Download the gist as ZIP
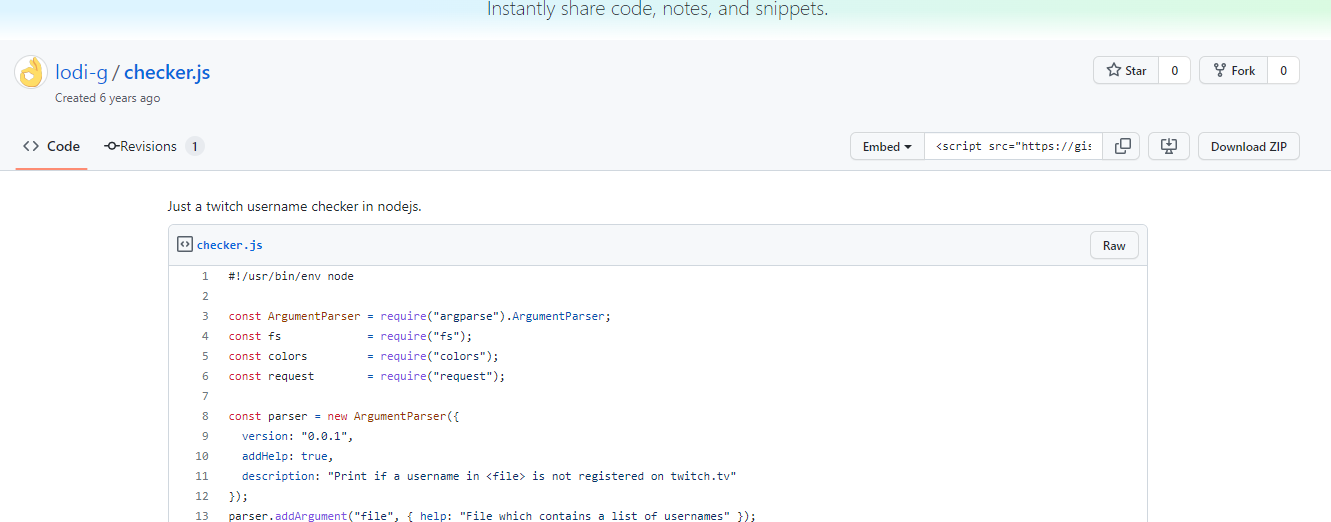Screen dimensions: 1331x522 [x=1248, y=146]
